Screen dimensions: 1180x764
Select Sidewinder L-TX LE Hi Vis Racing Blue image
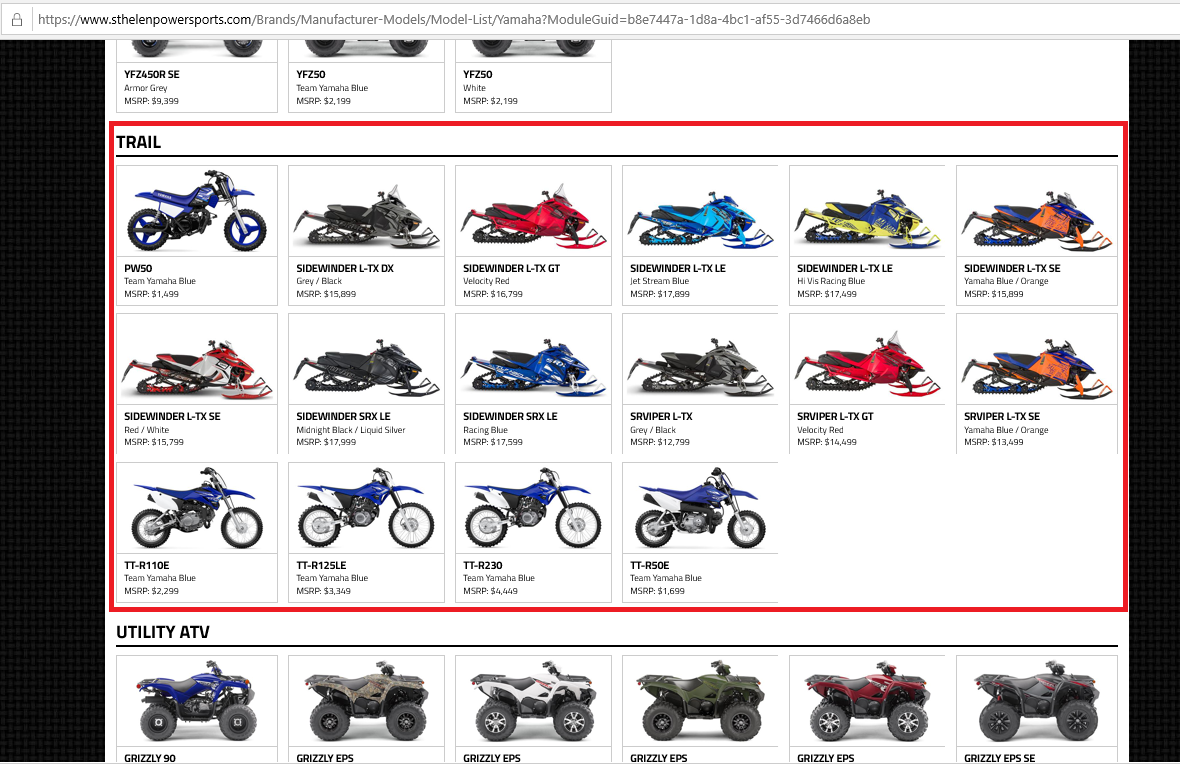coord(868,212)
